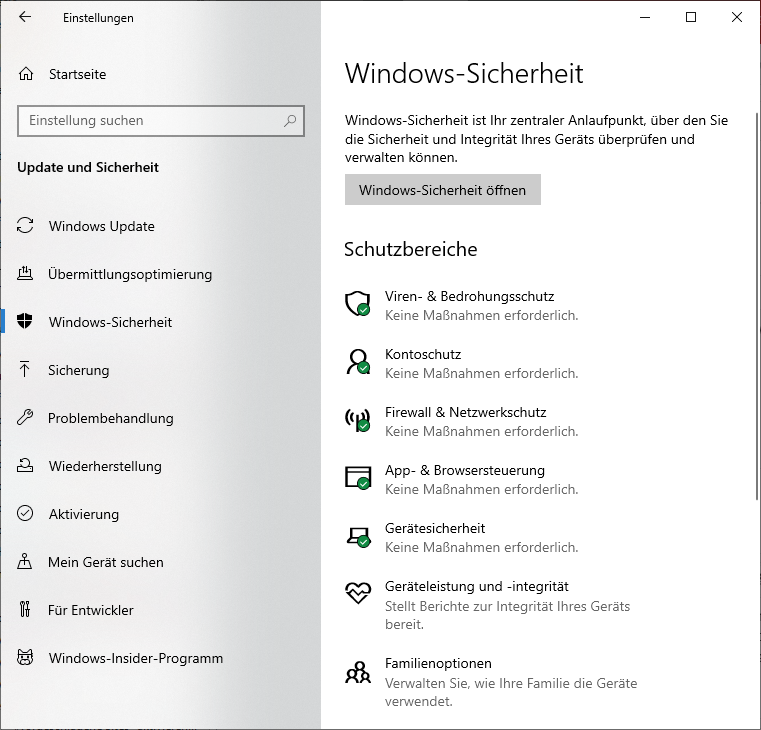Click the Viren- & Bedrohungsschutz shield icon
This screenshot has width=761, height=730.
point(358,304)
